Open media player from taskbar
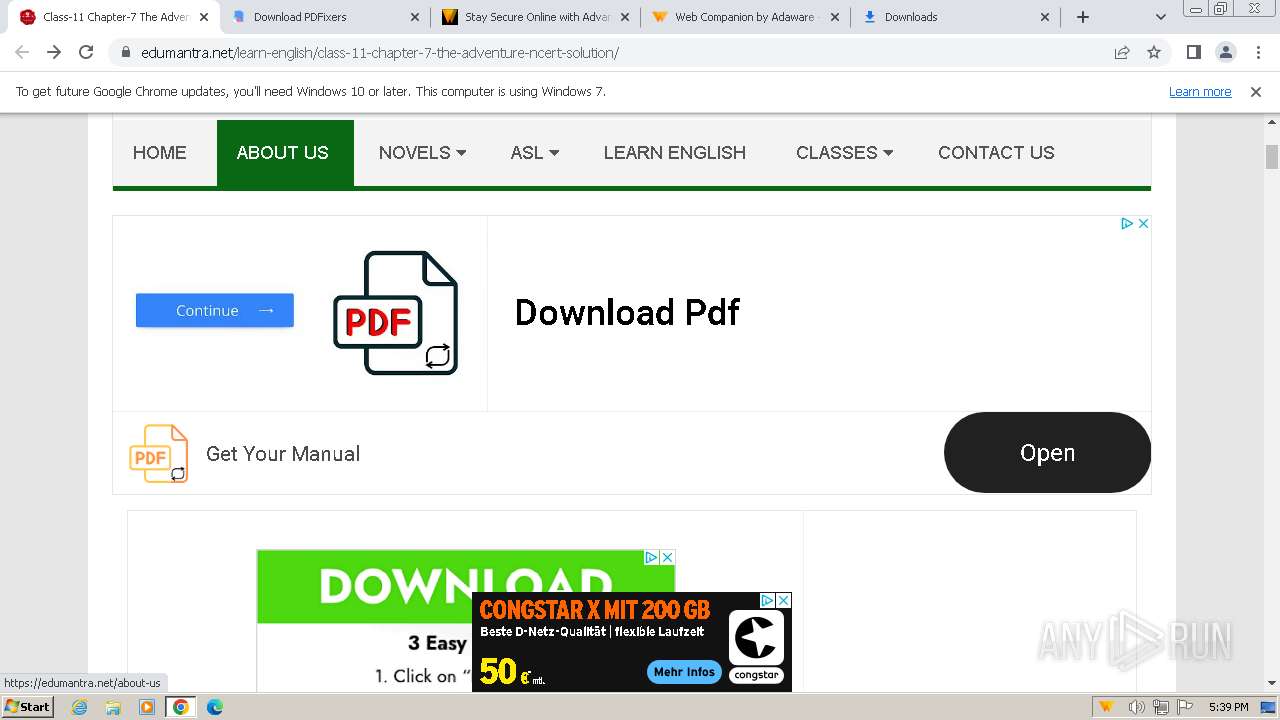 pos(147,707)
